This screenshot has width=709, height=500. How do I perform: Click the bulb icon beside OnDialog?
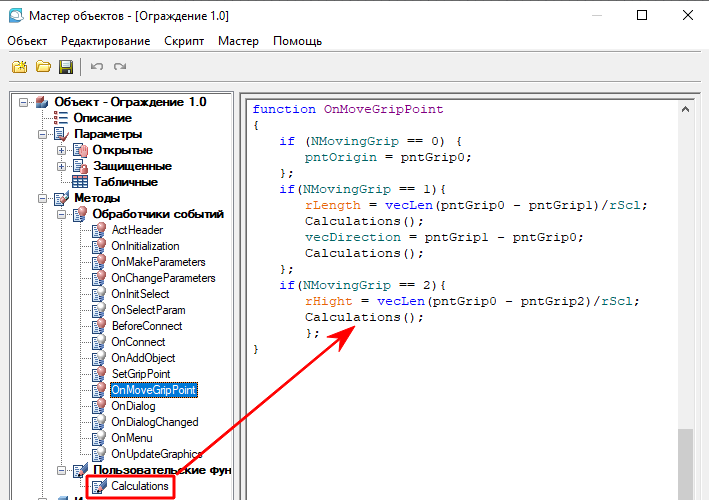click(99, 406)
